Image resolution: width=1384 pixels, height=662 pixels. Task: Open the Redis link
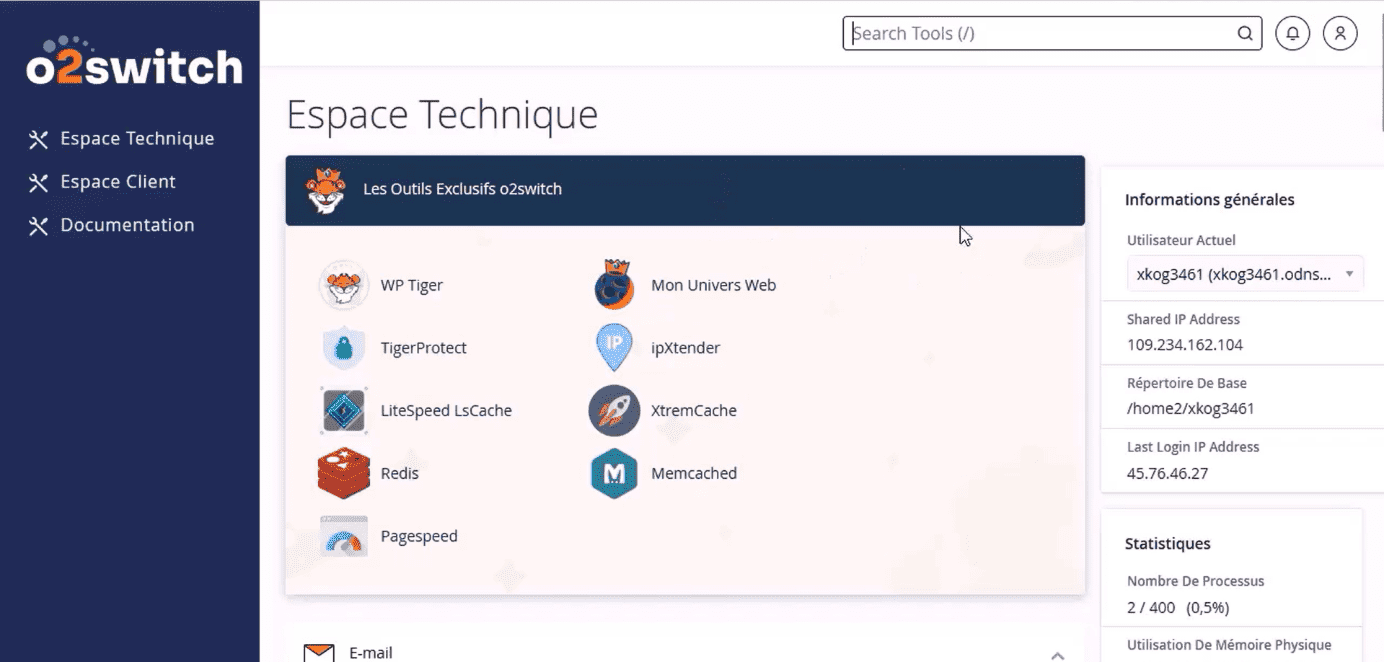pos(400,473)
